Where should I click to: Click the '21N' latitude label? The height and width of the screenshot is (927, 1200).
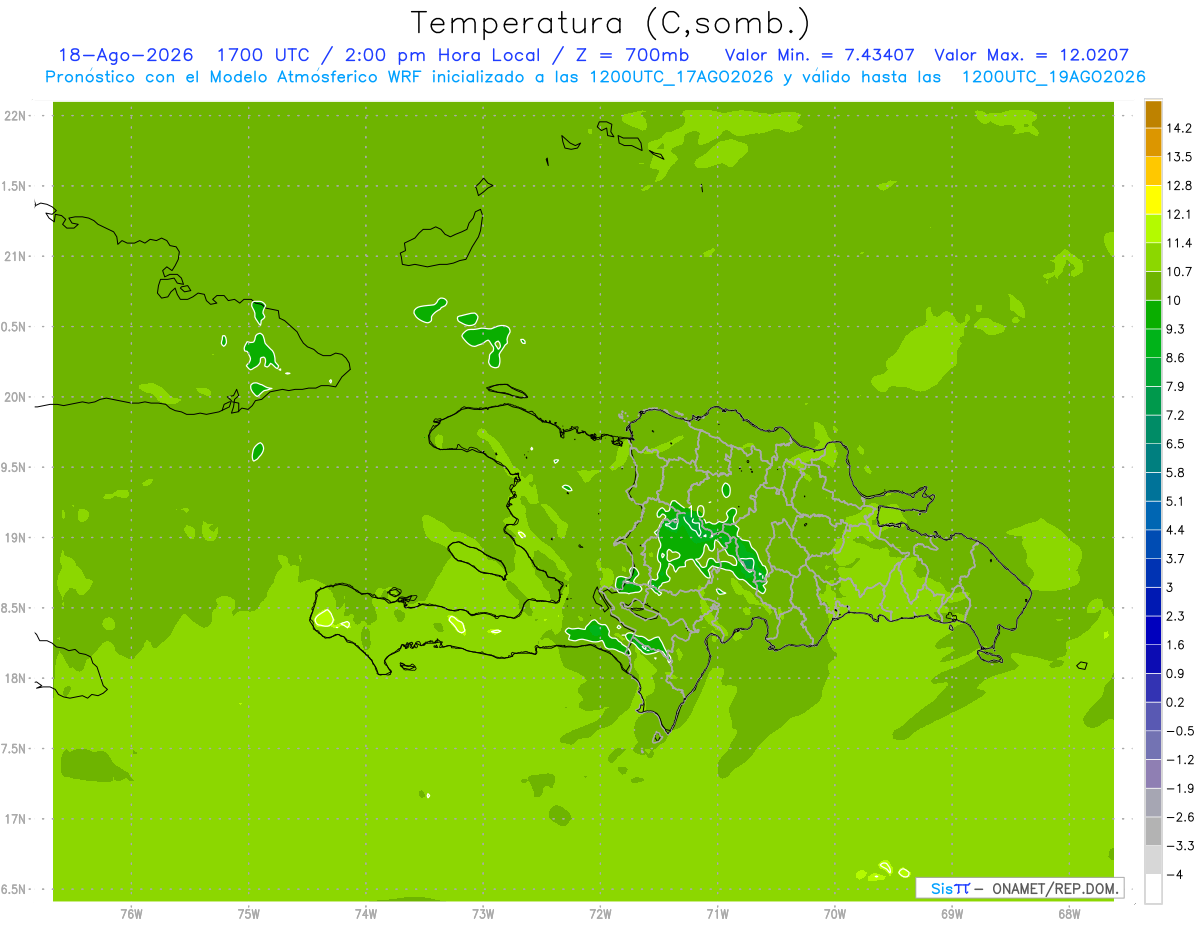15,257
